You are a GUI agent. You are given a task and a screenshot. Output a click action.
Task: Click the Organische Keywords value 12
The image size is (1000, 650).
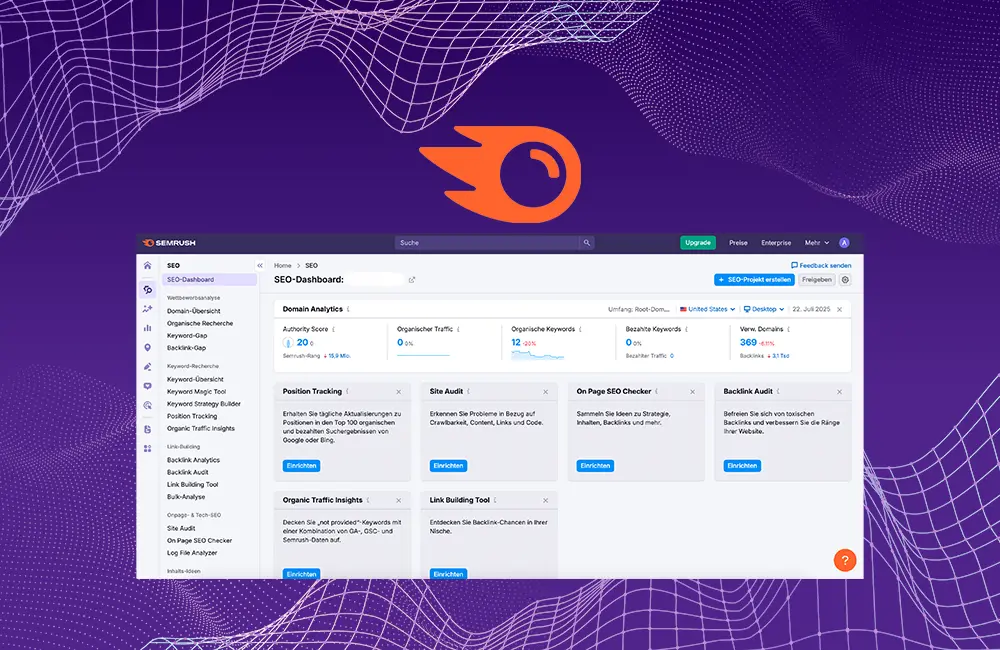(516, 343)
